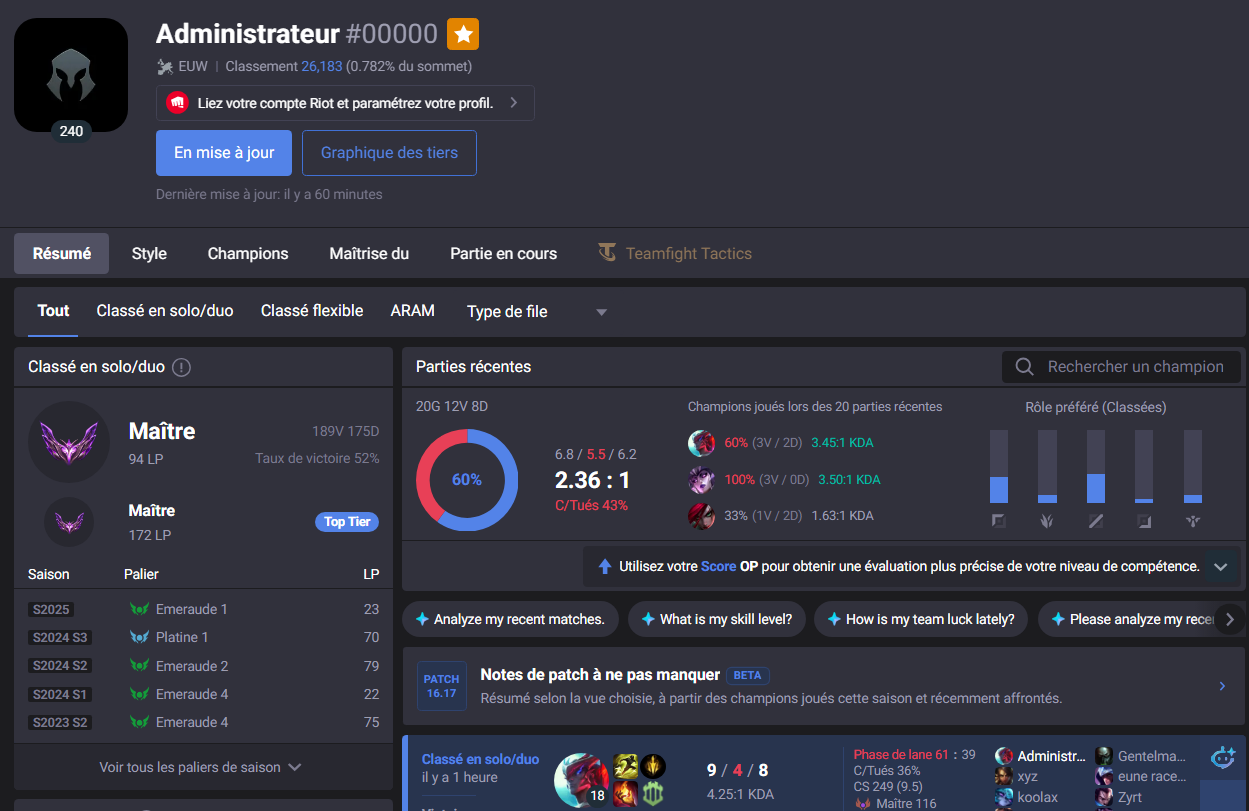
Task: Click the keystone rune icon in latest match
Action: [x=653, y=767]
